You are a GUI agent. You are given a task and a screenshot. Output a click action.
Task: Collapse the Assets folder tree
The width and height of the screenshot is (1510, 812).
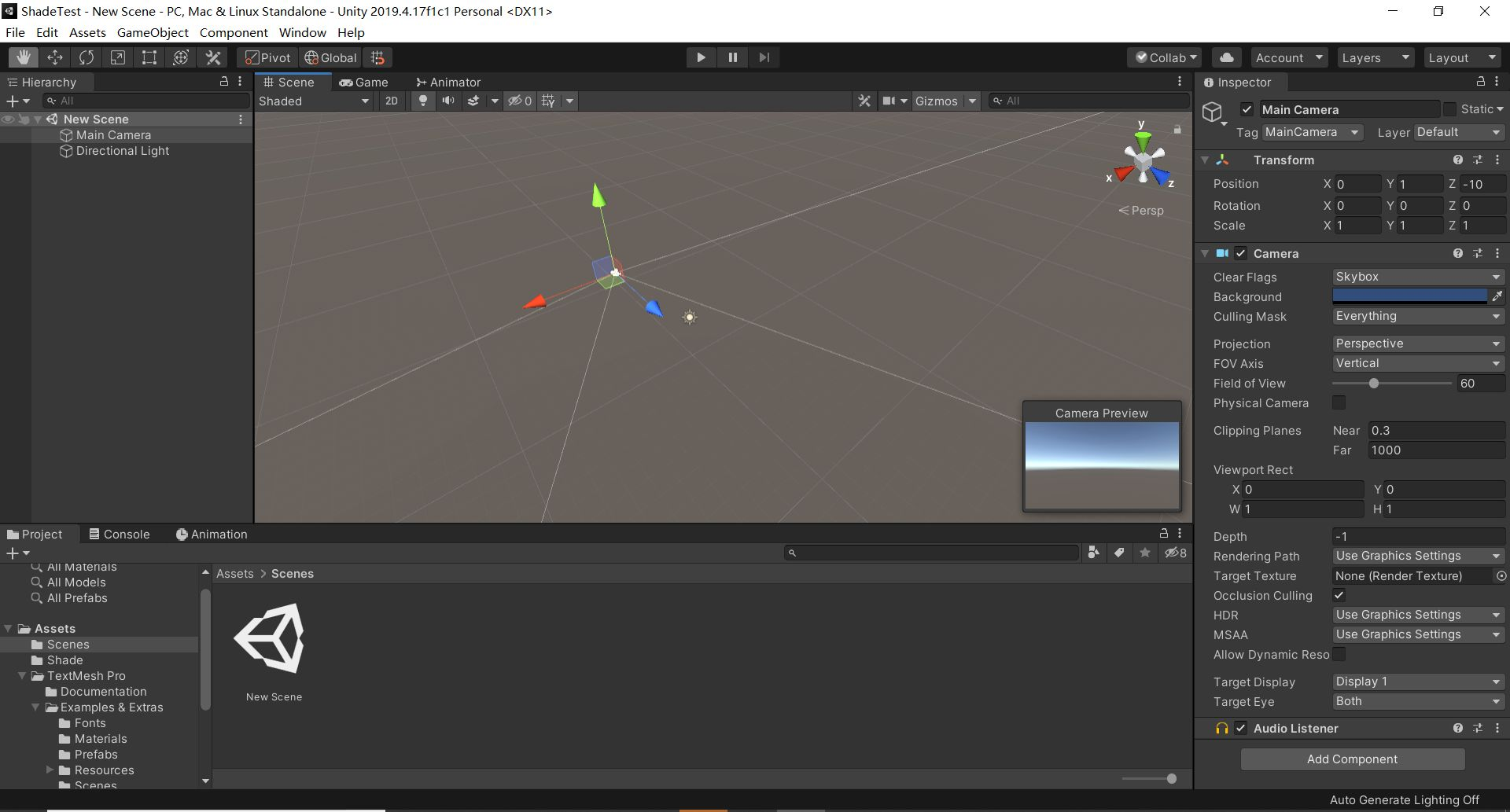[9, 628]
